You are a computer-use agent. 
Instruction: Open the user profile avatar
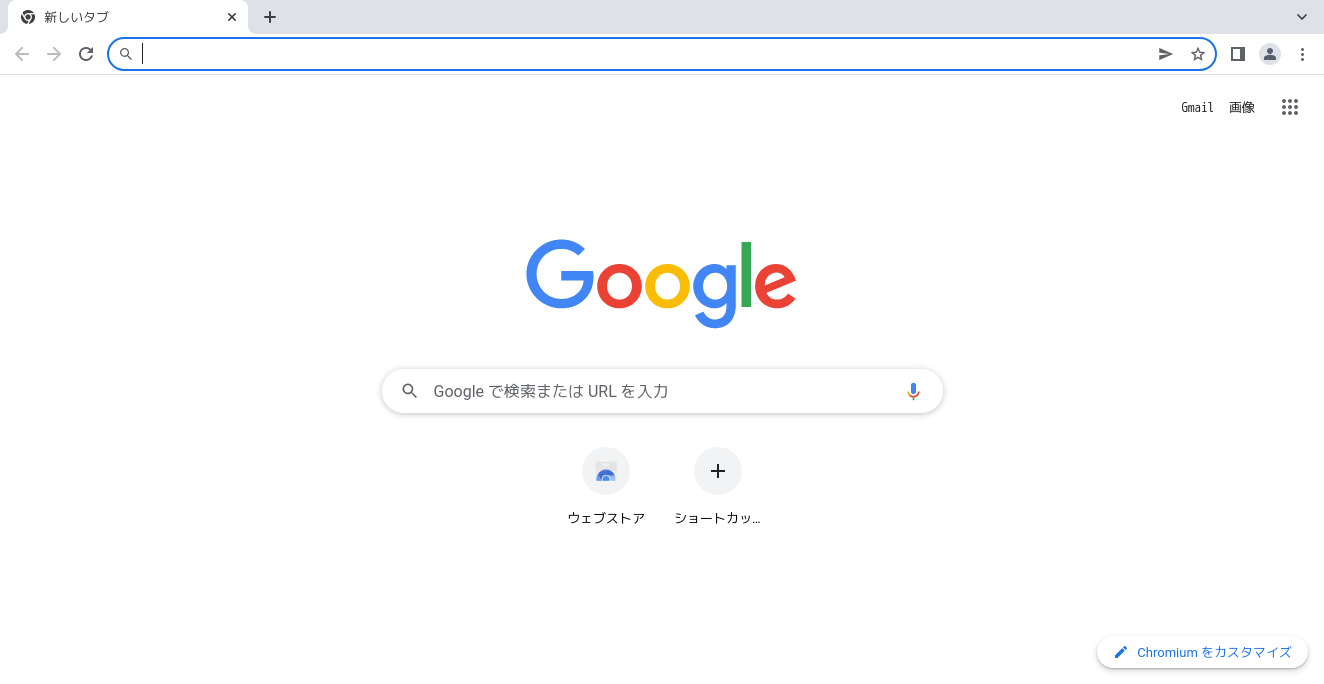(1269, 54)
